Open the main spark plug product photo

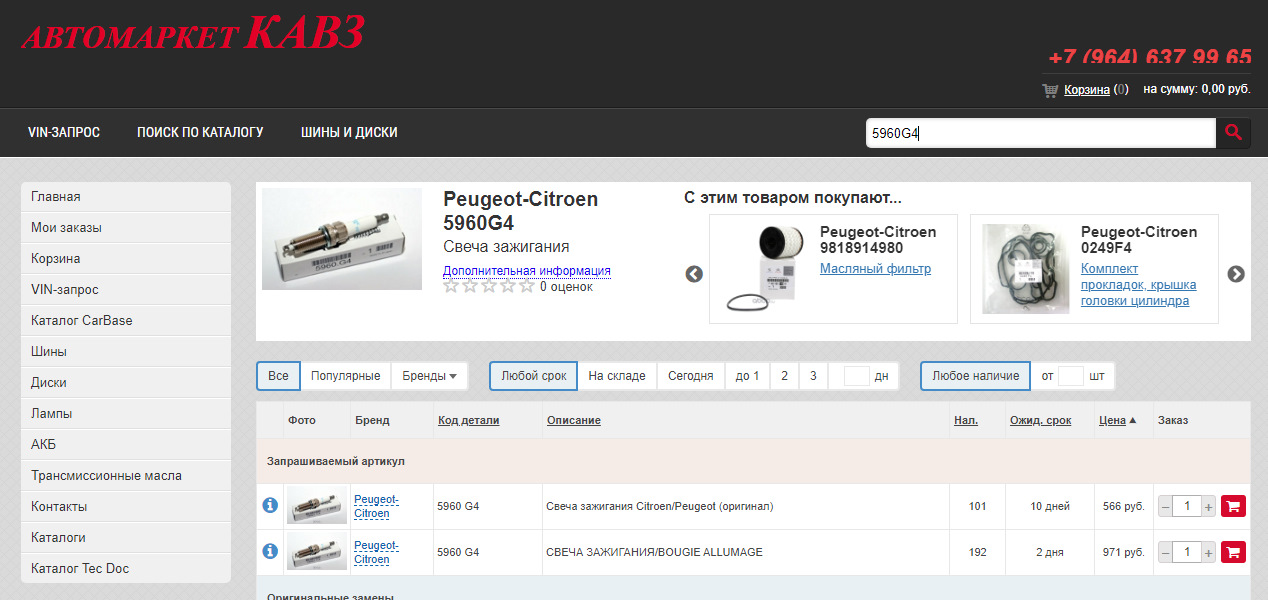pyautogui.click(x=342, y=239)
